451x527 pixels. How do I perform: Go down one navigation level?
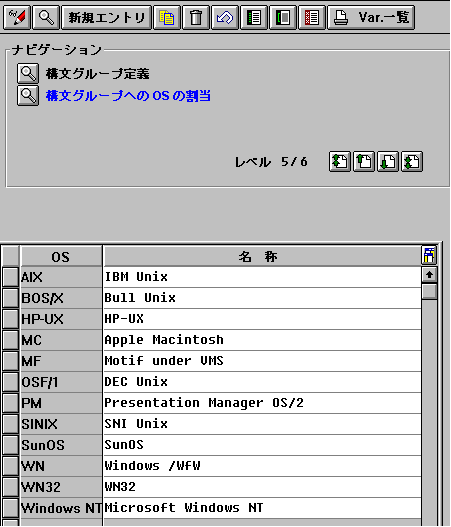[388, 162]
